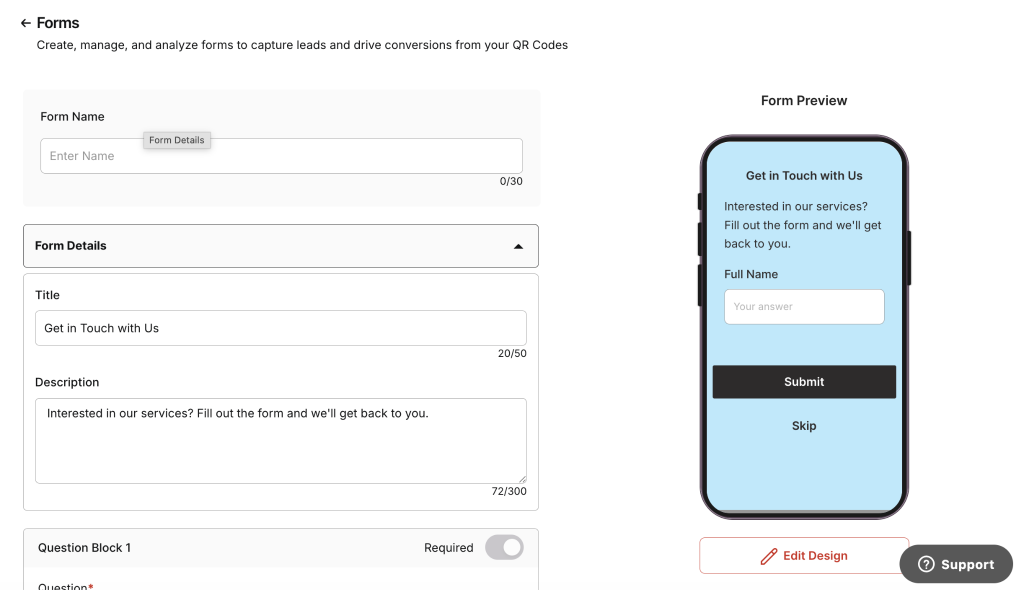Open the Edit Design button
This screenshot has width=1024, height=590.
click(804, 556)
